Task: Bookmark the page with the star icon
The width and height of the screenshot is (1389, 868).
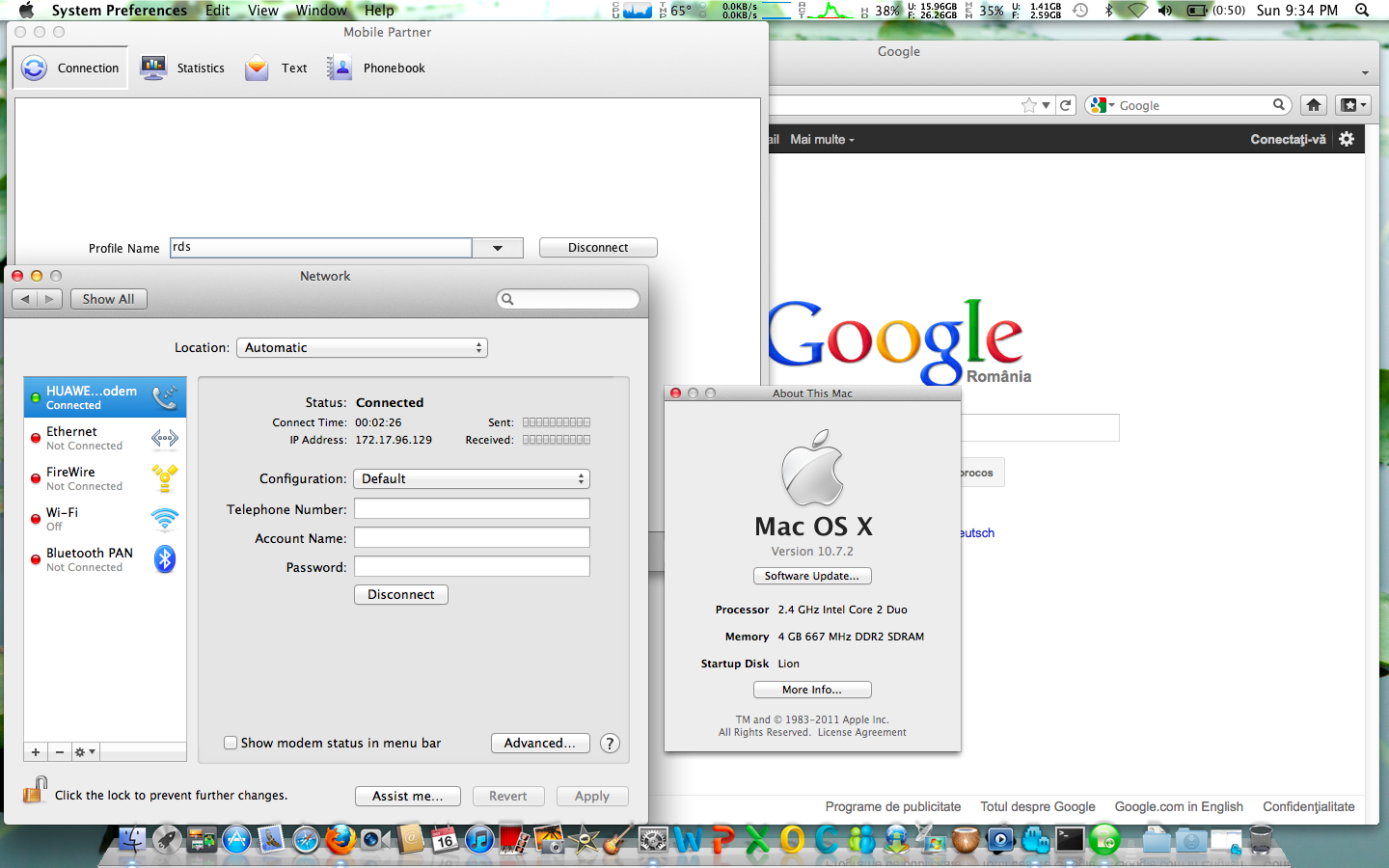Action: point(1029,105)
